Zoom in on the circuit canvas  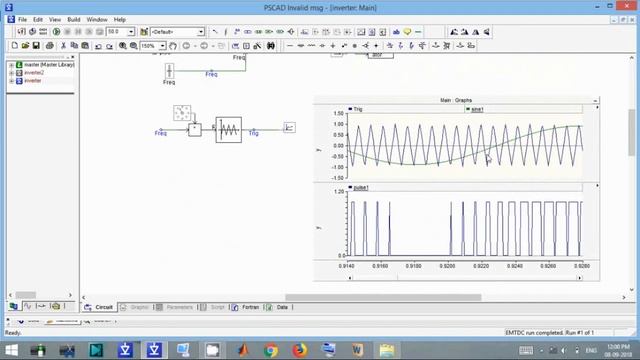[x=122, y=46]
